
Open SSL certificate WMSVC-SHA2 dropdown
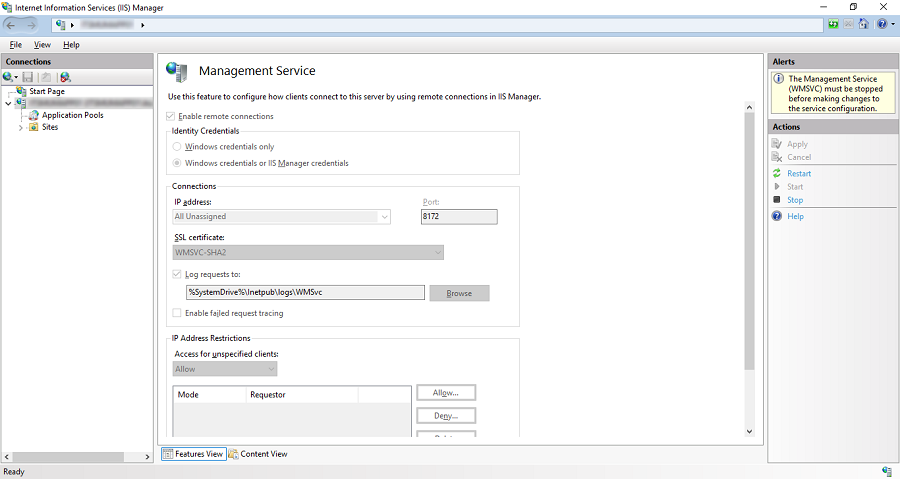click(308, 252)
